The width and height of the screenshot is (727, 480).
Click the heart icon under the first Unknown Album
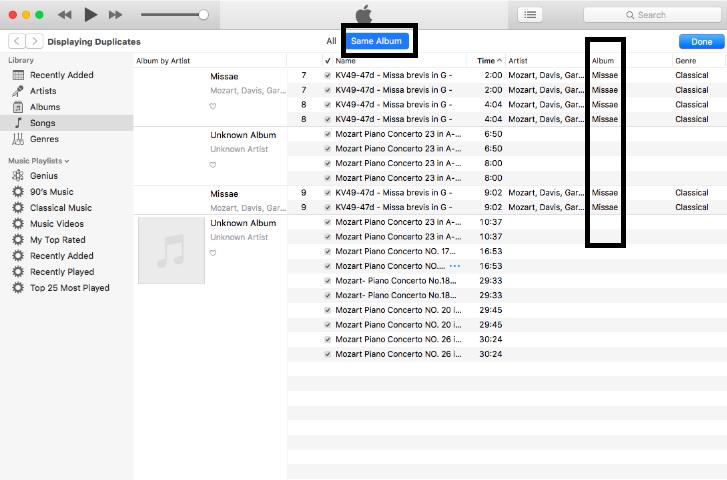[213, 165]
